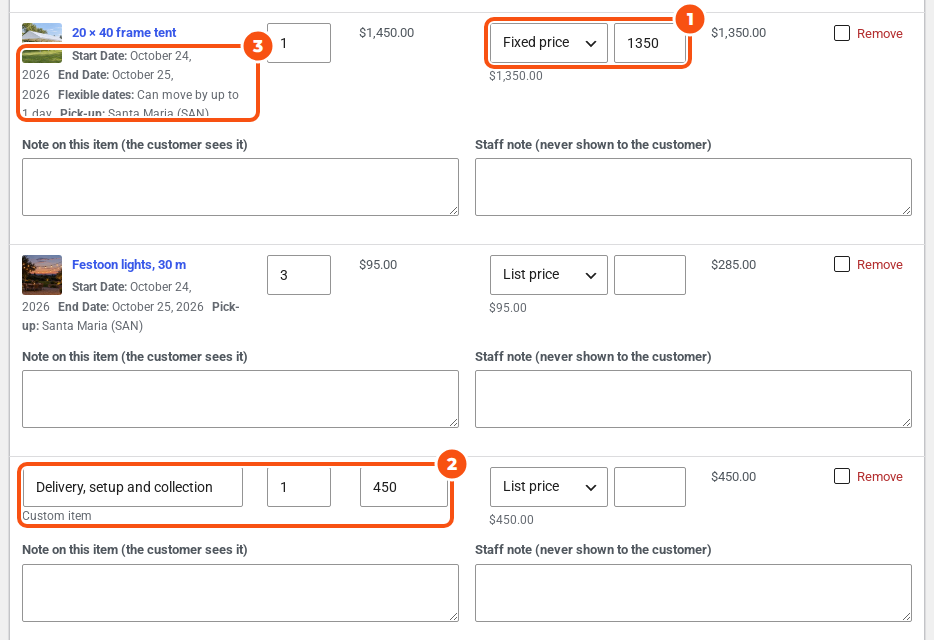934x640 pixels.
Task: Tick the Remove checkbox for Festoon lights
Action: click(842, 264)
